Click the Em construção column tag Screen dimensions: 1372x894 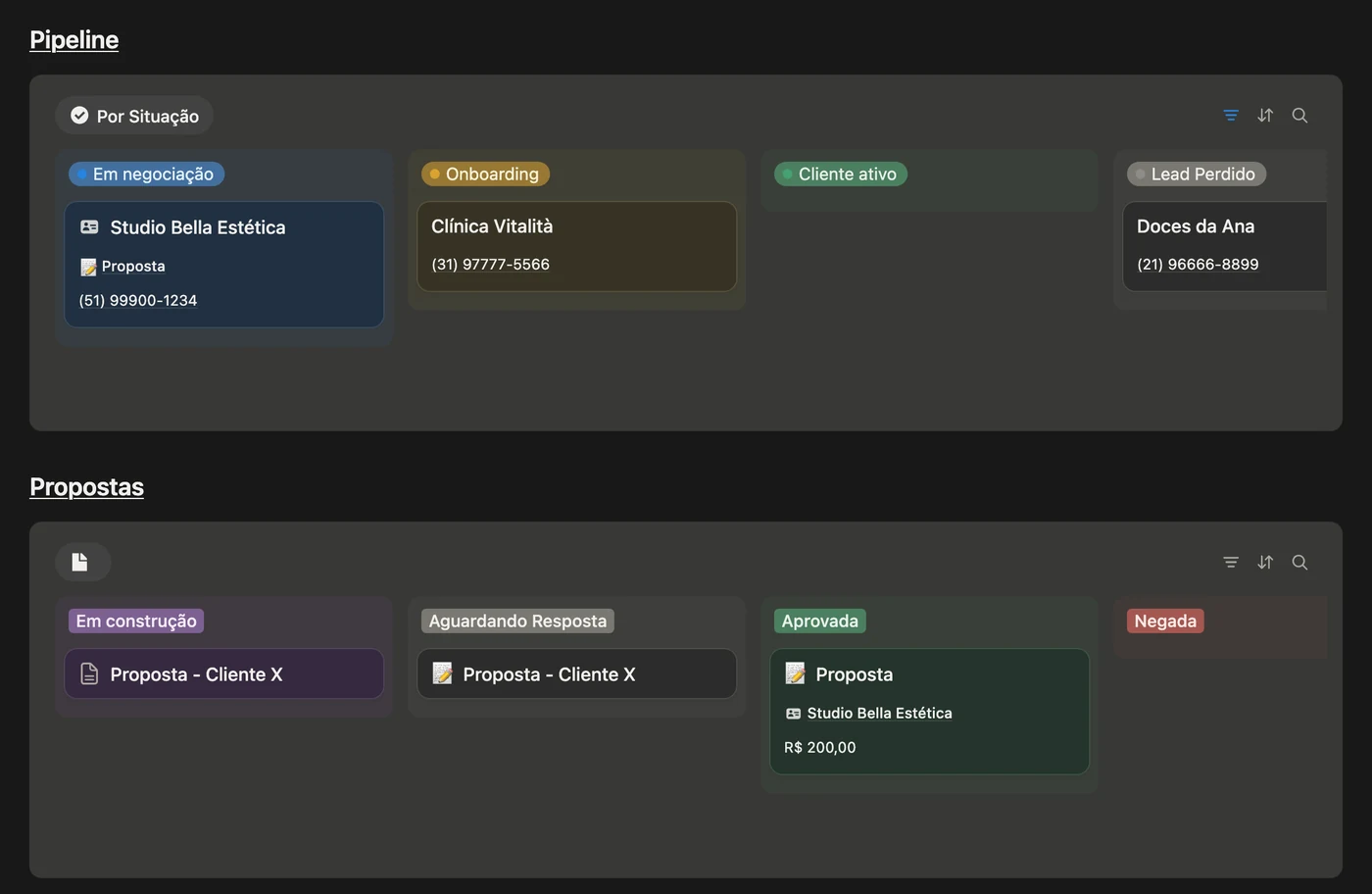(136, 621)
